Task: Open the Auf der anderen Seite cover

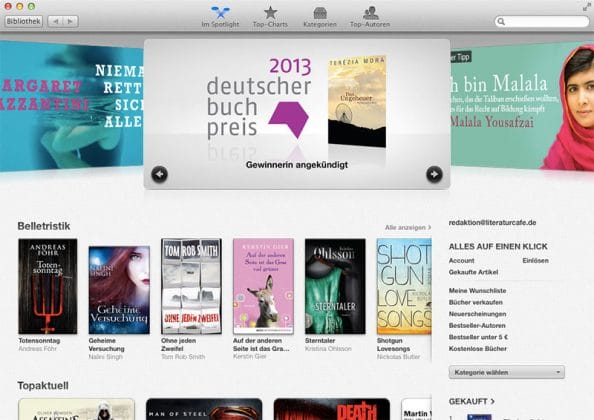Action: point(263,286)
